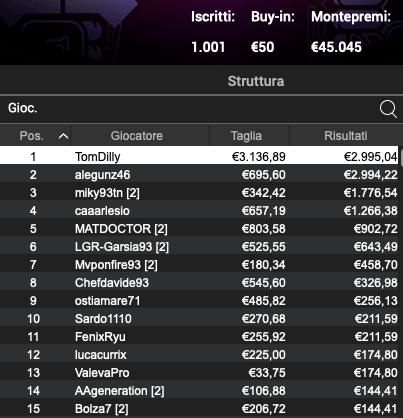This screenshot has height=418, width=403.
Task: Click the player search magnifier icon
Action: click(388, 109)
